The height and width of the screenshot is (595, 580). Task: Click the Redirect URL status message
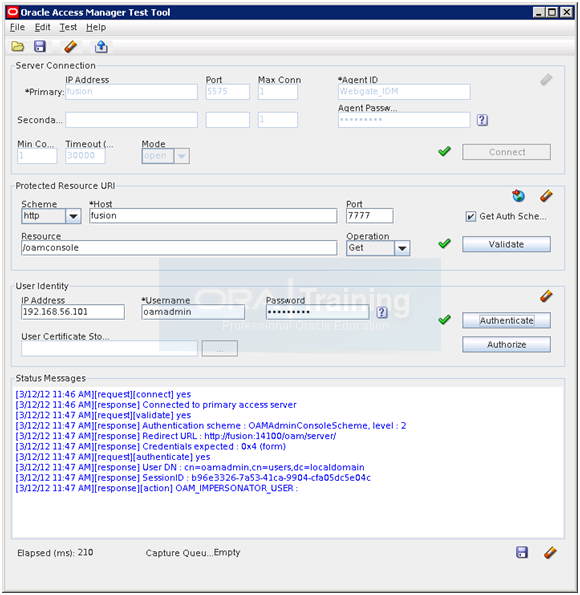[x=176, y=436]
